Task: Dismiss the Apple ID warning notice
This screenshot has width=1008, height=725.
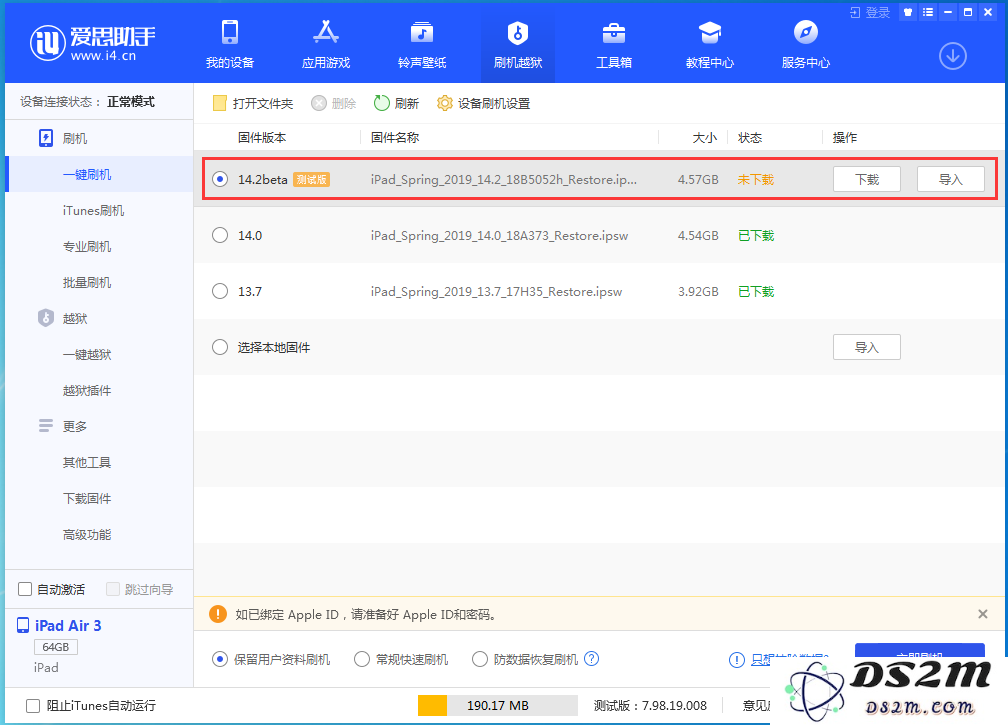Action: [982, 614]
